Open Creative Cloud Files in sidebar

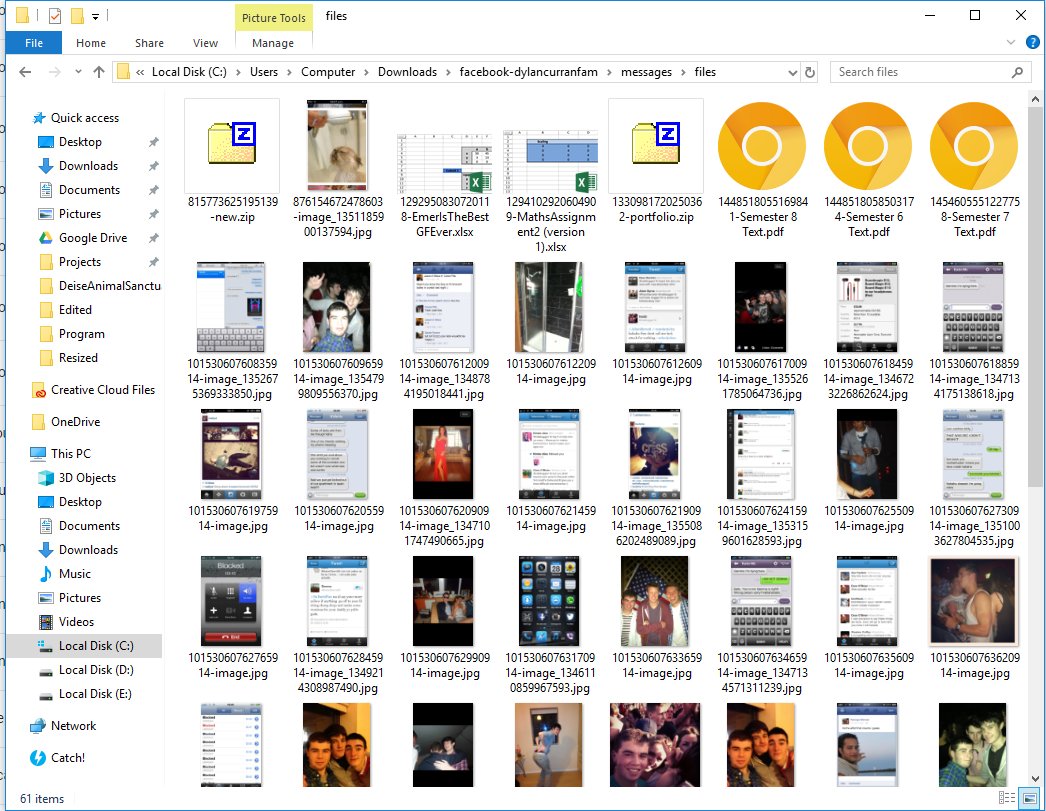coord(102,390)
